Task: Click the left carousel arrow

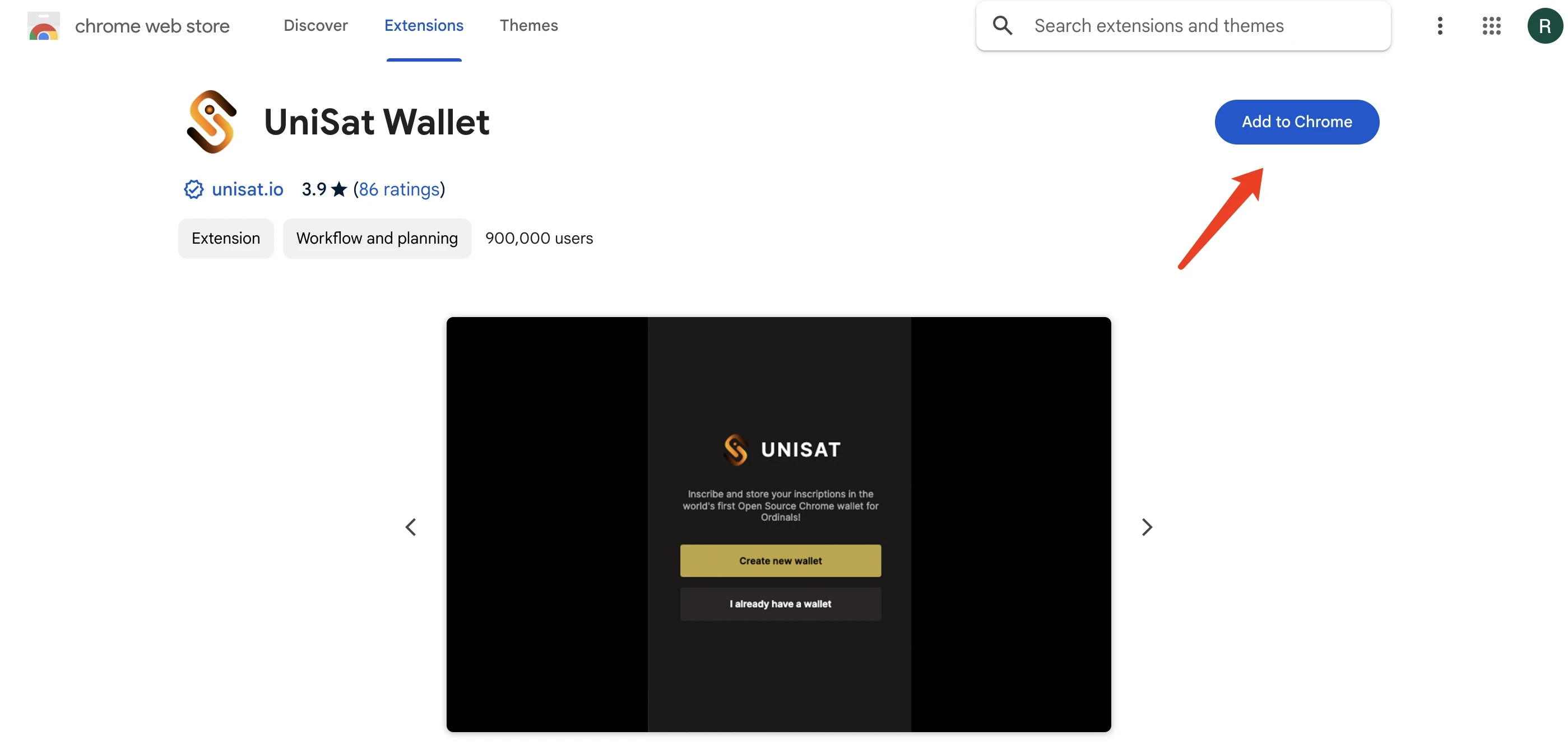Action: click(x=411, y=524)
